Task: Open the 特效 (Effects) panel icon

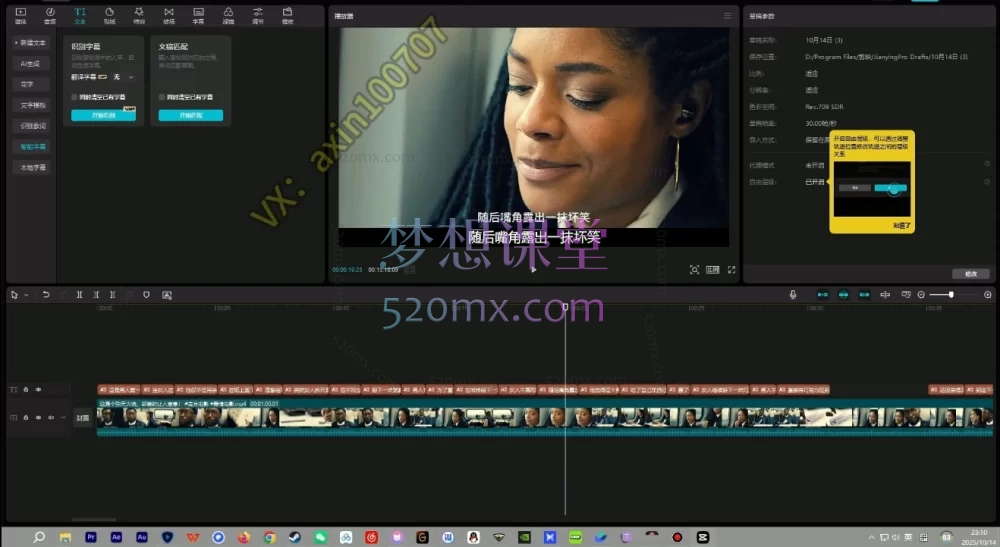Action: (x=139, y=14)
